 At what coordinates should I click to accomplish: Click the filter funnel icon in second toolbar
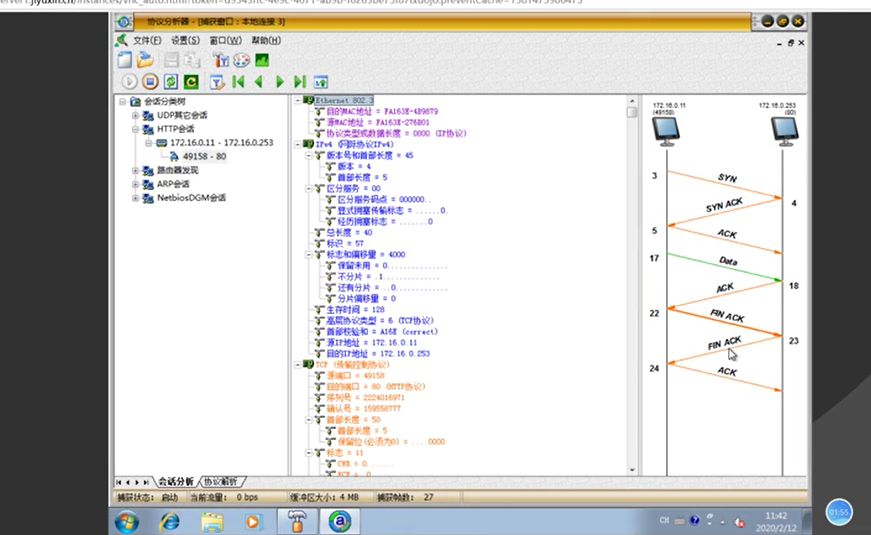[217, 82]
